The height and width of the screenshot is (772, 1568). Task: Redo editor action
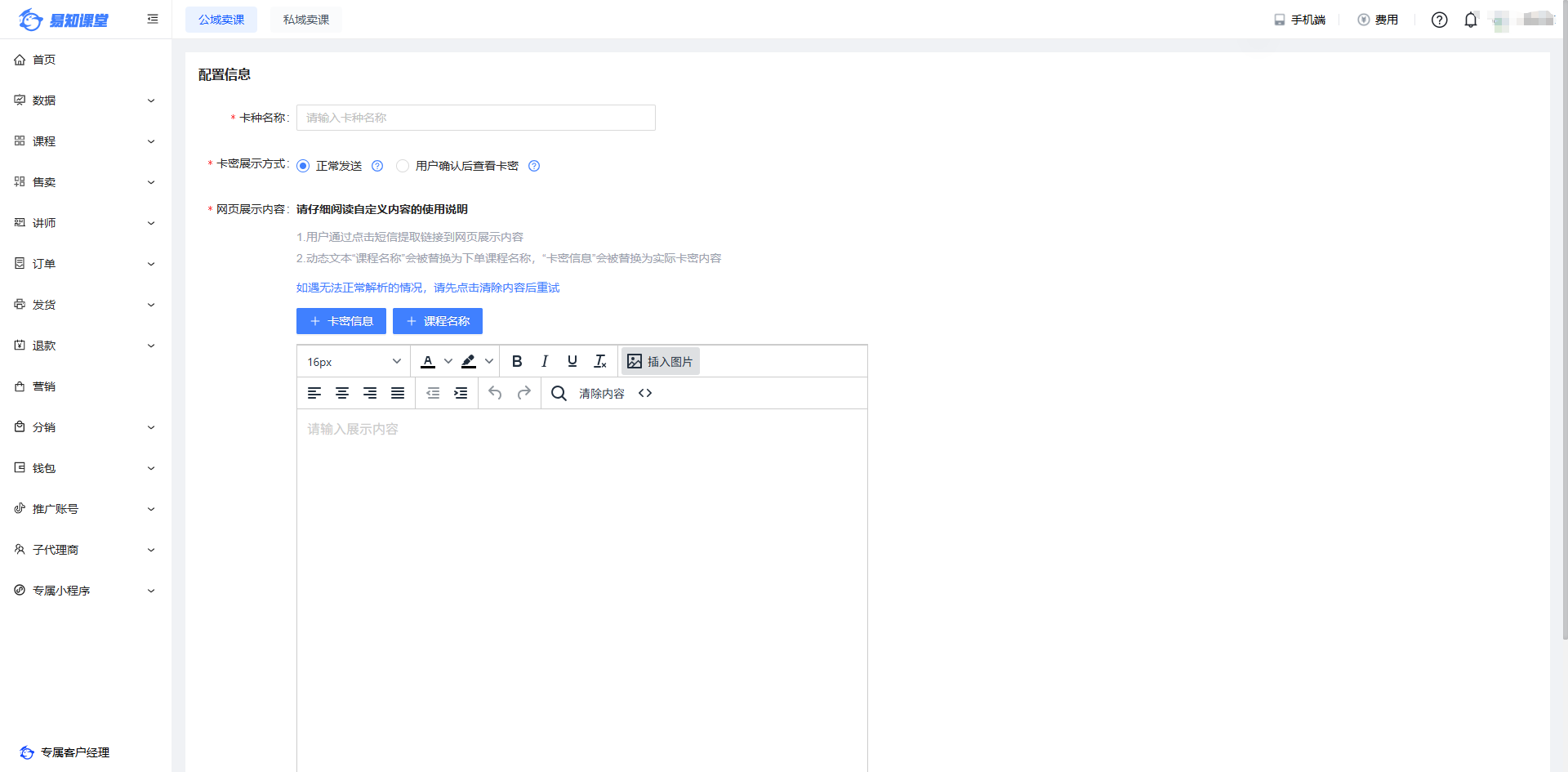[523, 393]
